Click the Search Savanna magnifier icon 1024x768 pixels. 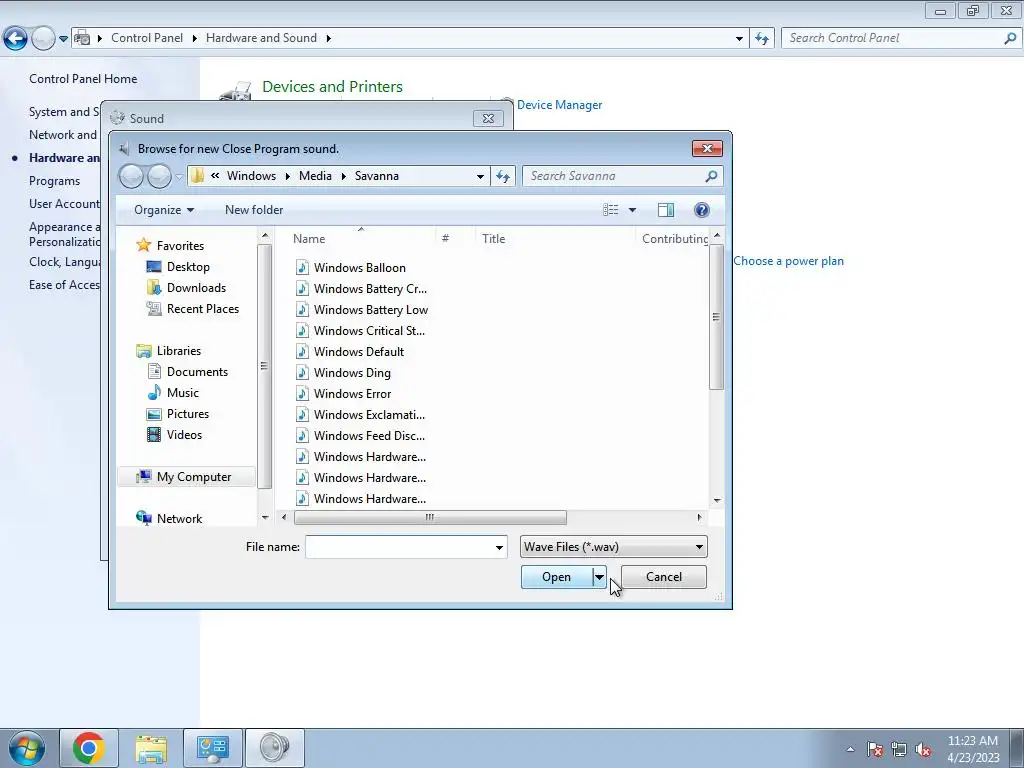pos(711,176)
